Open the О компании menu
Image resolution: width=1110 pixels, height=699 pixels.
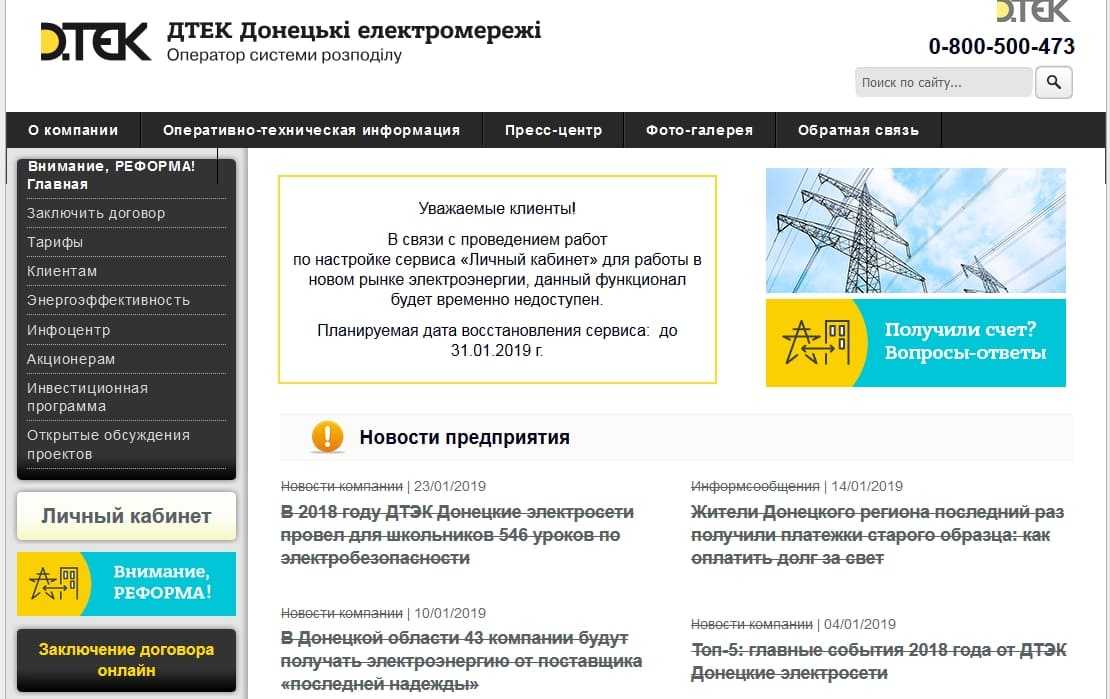coord(73,130)
